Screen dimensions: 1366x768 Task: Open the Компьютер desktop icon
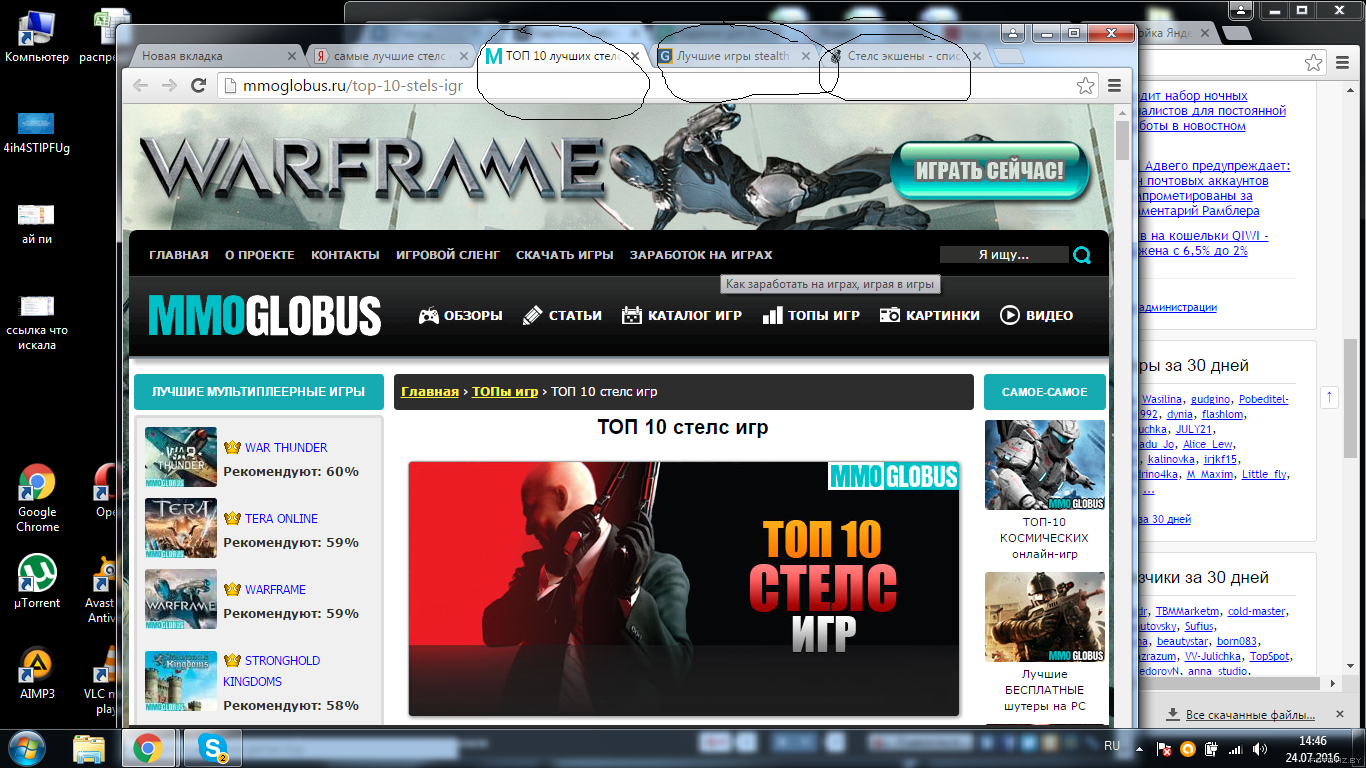[x=37, y=36]
